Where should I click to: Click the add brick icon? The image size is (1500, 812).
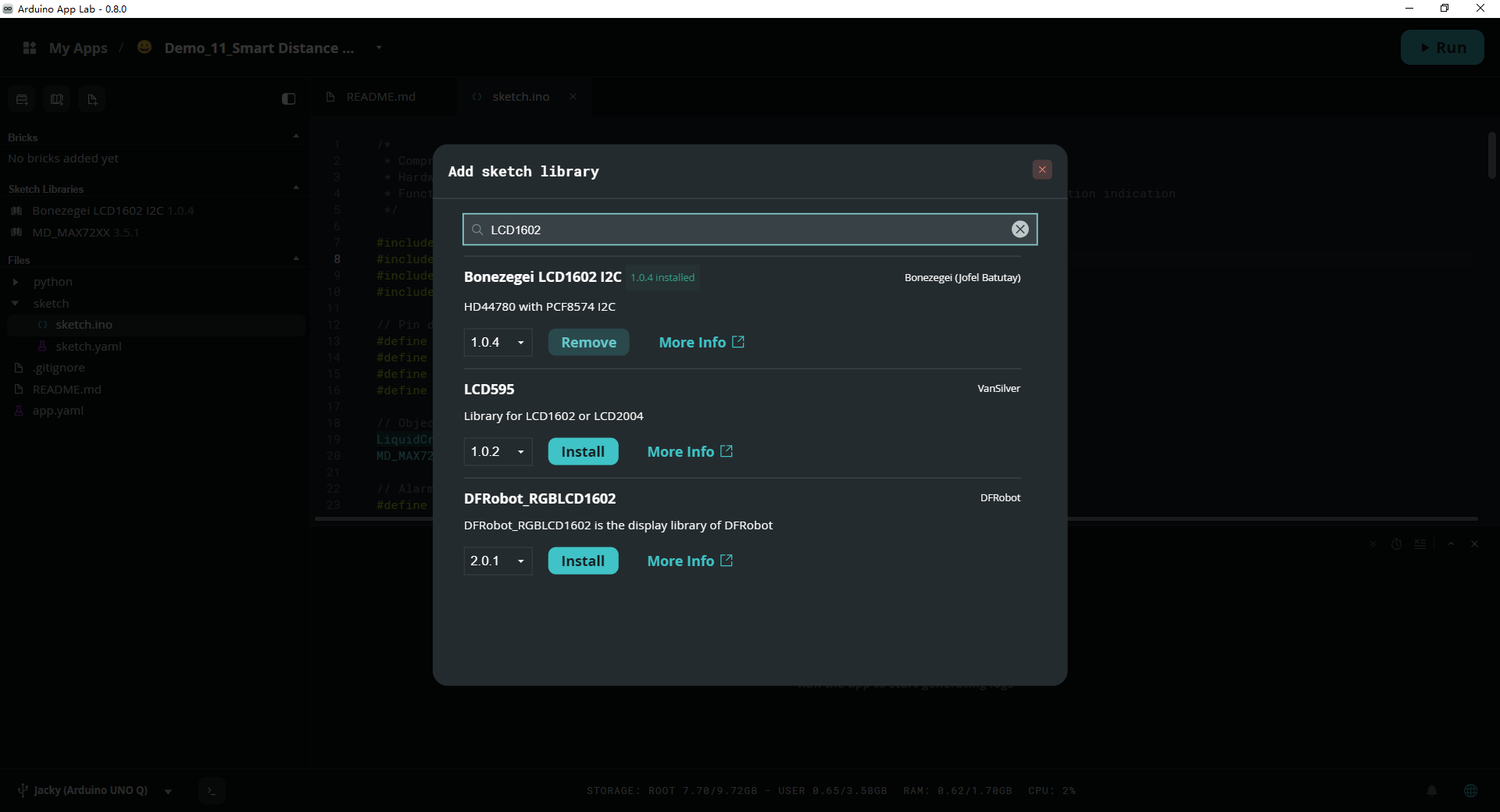click(22, 99)
